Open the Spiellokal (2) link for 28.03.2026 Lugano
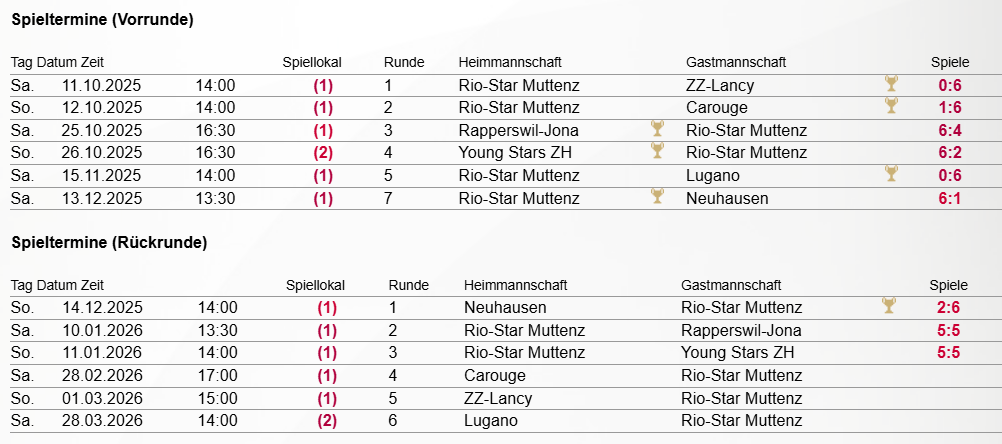This screenshot has width=1002, height=444. [x=327, y=421]
